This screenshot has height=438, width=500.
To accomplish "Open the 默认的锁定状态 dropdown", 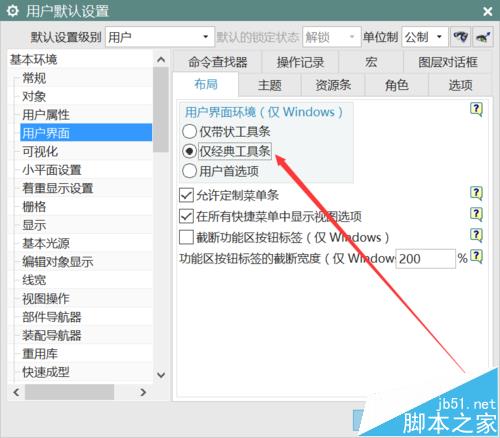I will coord(331,37).
